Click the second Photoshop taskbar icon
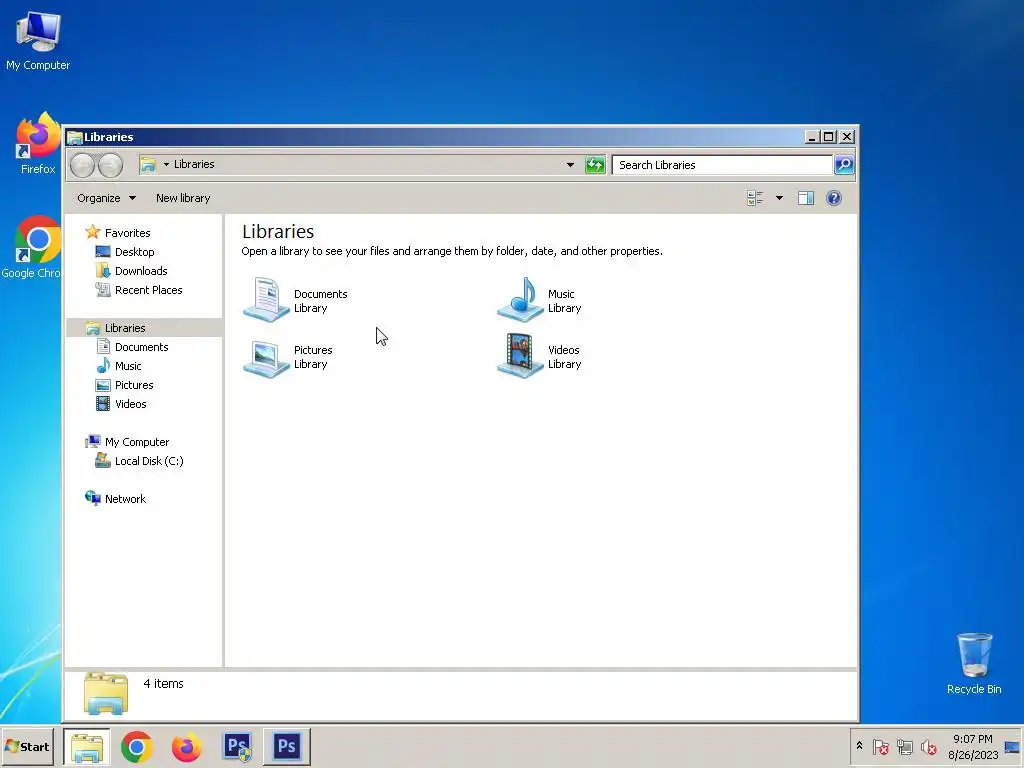The image size is (1024, 768). pos(287,746)
